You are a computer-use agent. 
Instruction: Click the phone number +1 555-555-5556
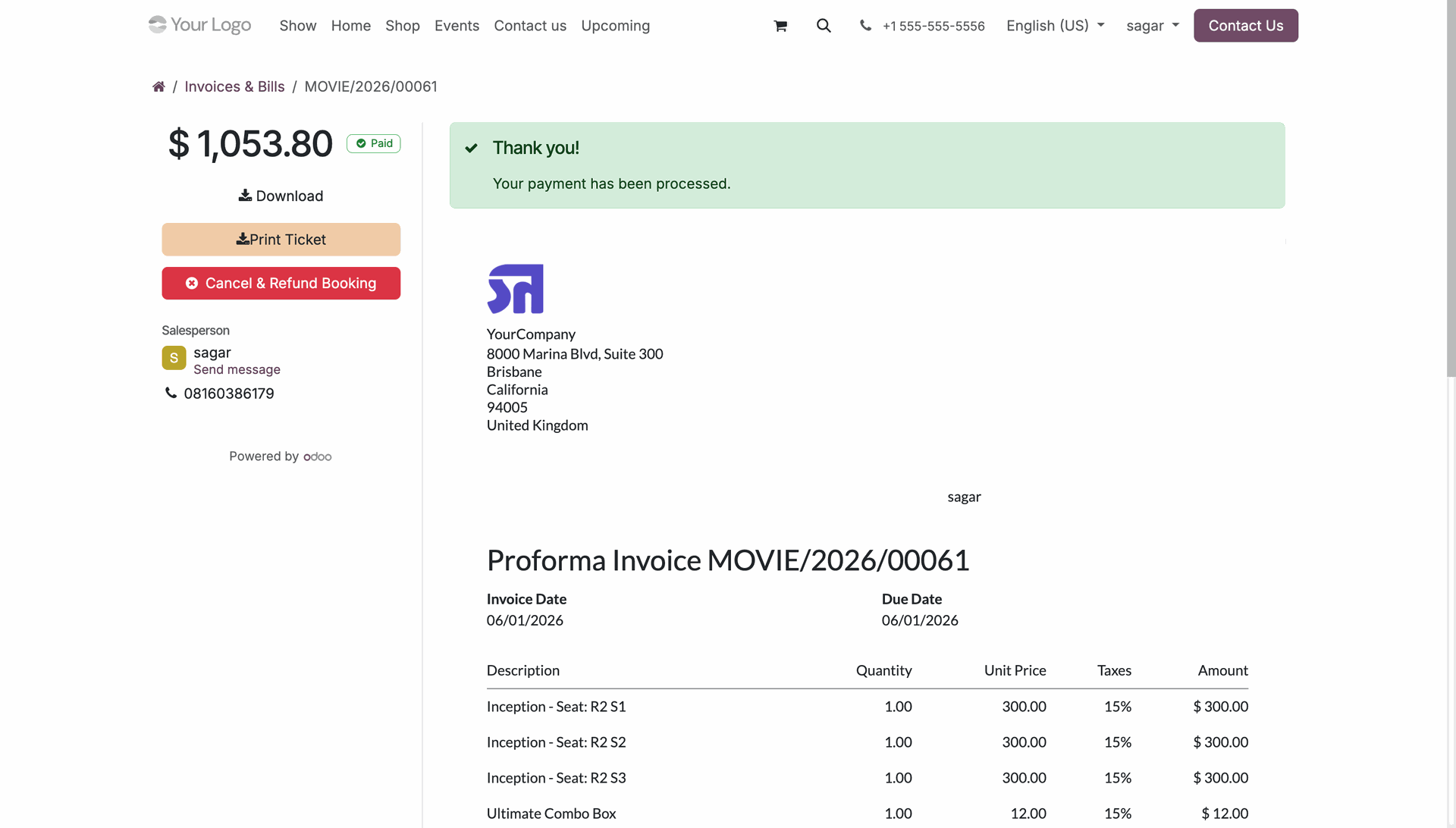(x=934, y=26)
